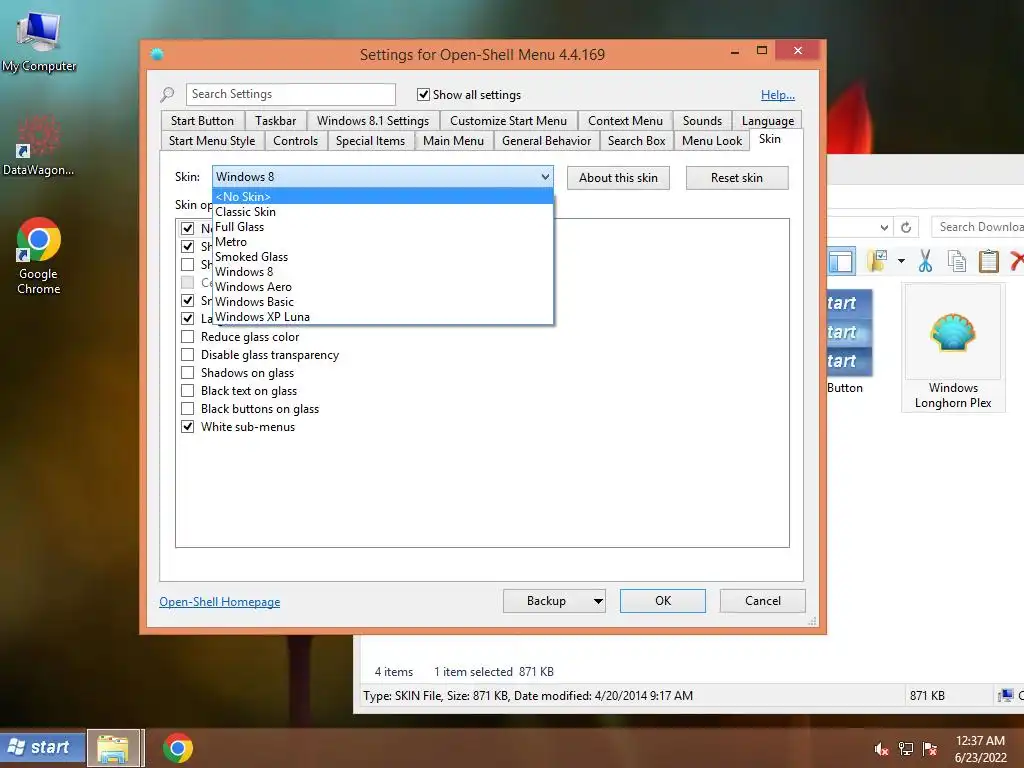Focus the Search Settings field
1024x768 pixels.
click(x=291, y=94)
